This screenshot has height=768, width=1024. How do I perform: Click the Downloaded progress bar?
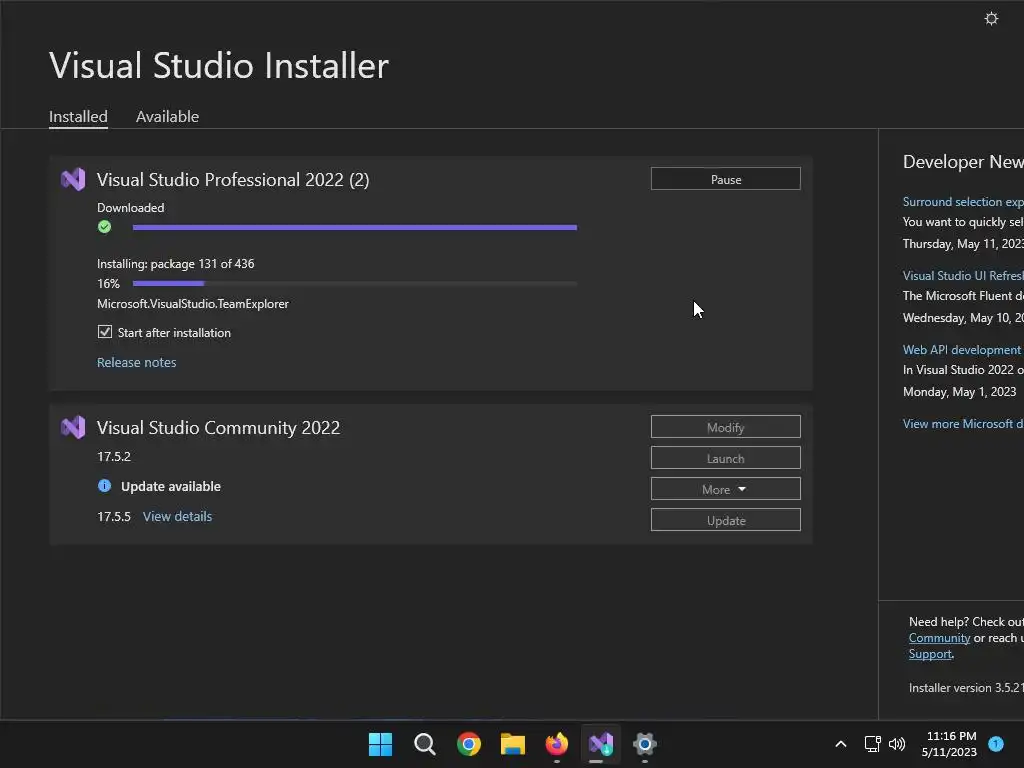(355, 227)
